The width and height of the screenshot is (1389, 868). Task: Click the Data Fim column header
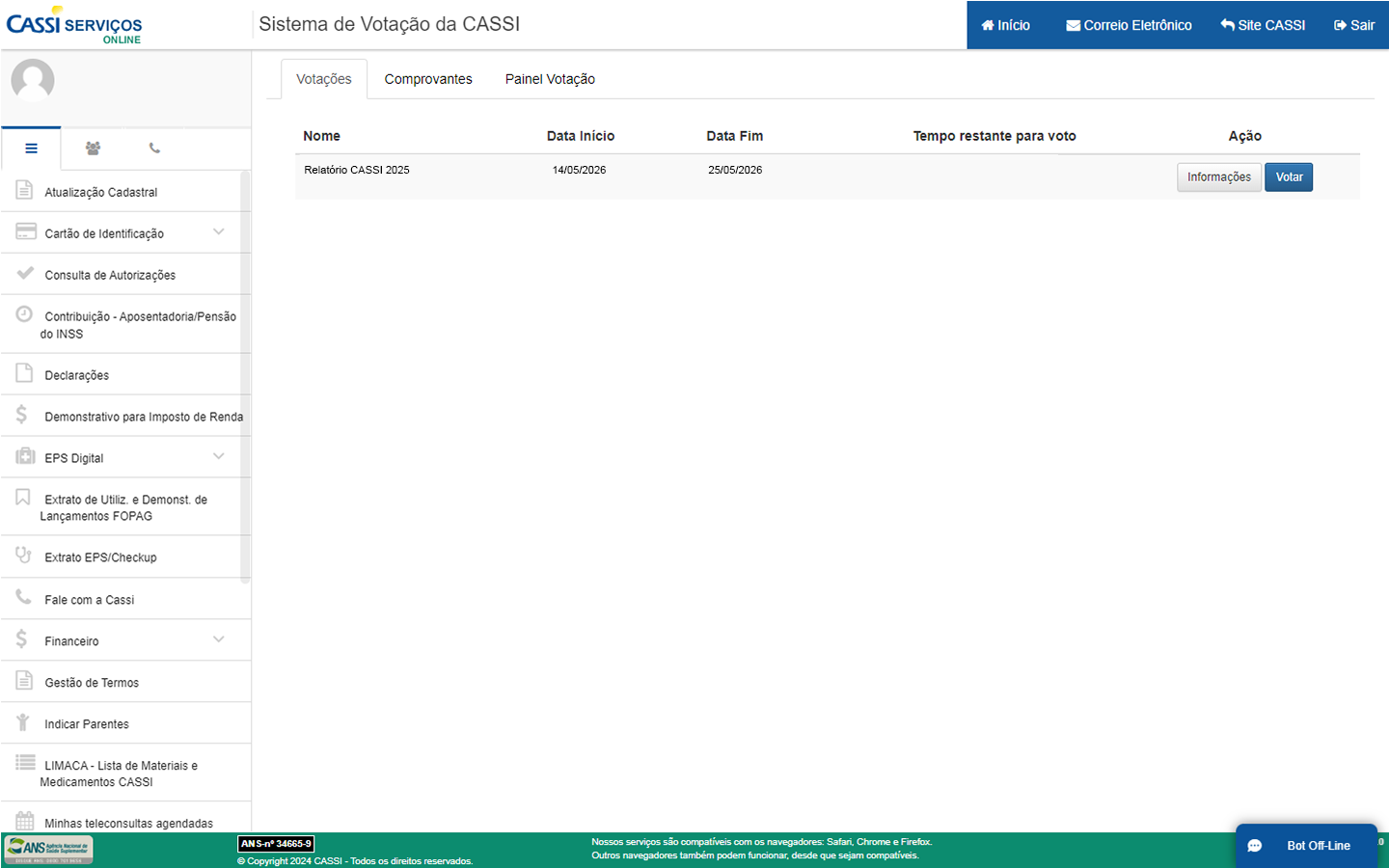point(735,136)
